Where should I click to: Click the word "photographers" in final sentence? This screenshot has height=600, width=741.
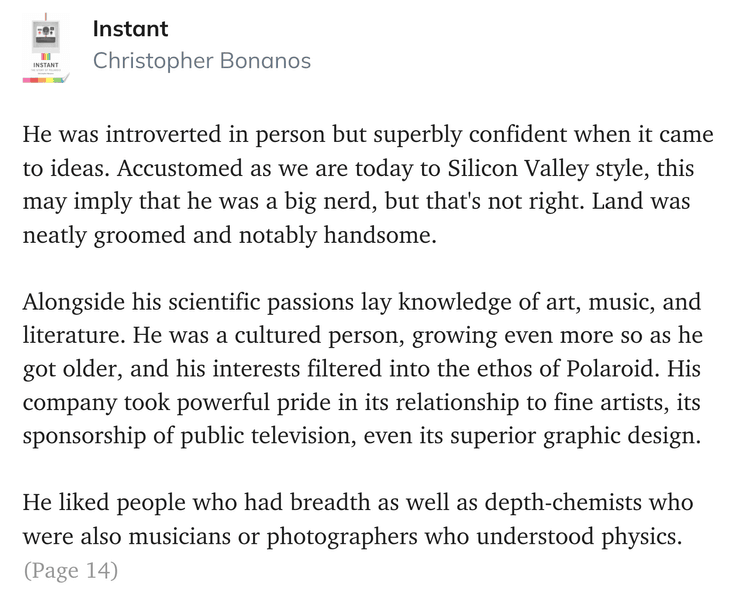point(342,537)
